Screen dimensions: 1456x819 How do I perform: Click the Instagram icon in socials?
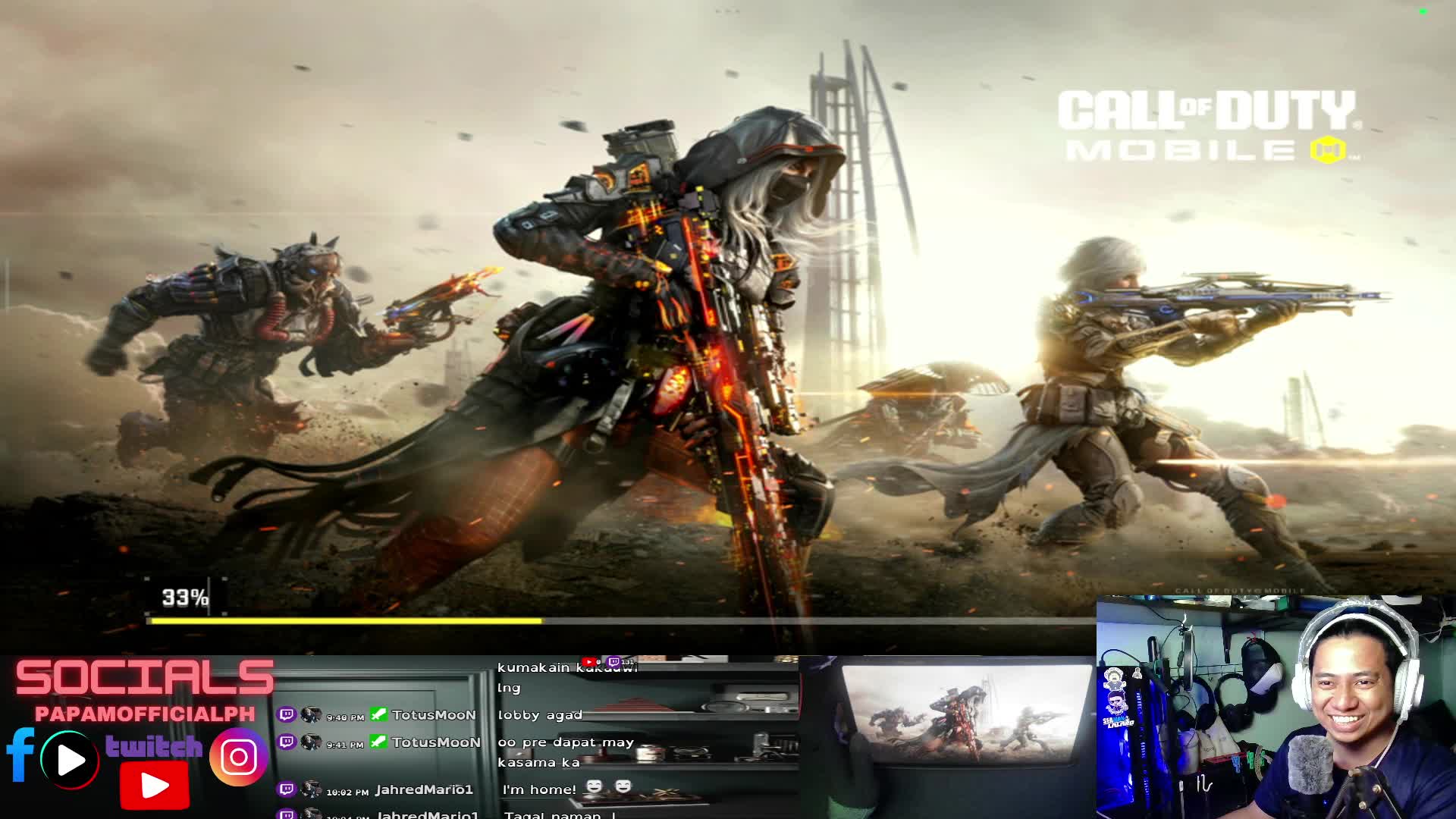[x=239, y=756]
